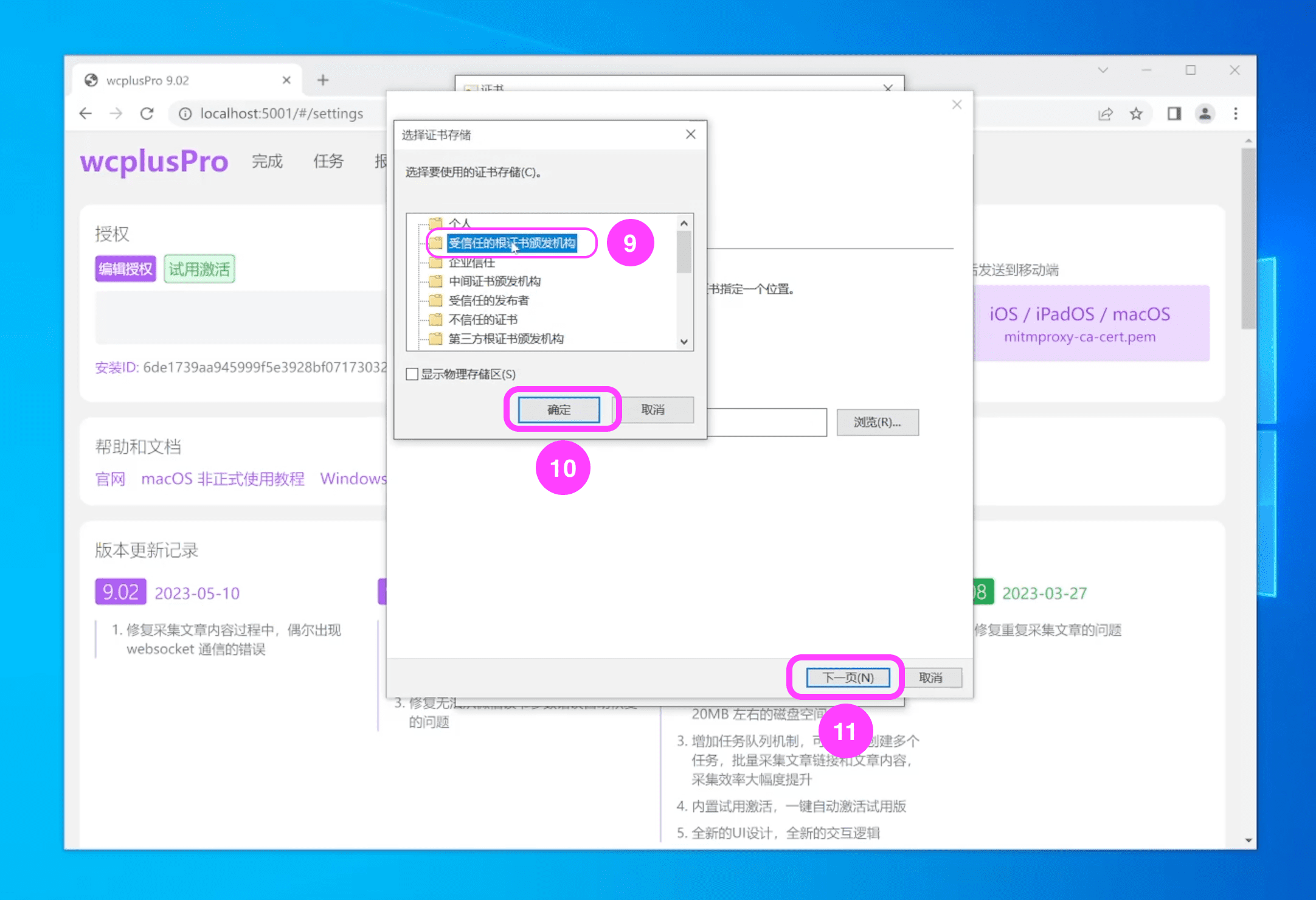Enable 显示物理存储区 checkbox
Screen dimensions: 1316x900
[x=412, y=374]
